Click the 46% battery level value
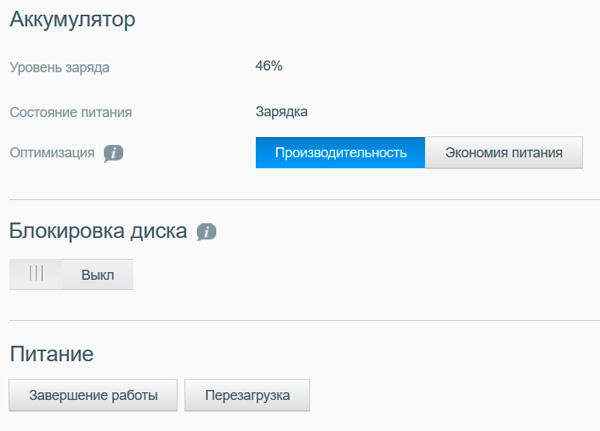The height and width of the screenshot is (431, 600). (x=269, y=66)
